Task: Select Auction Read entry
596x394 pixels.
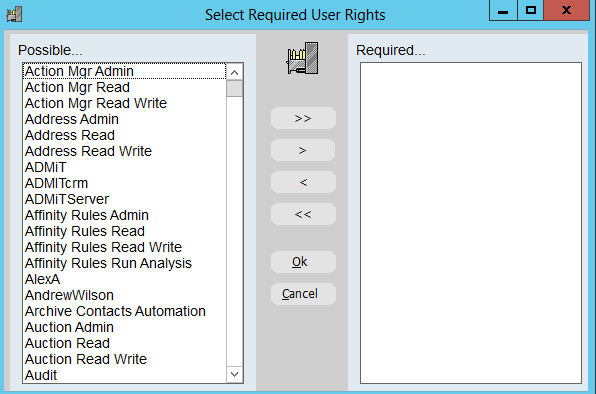Action: tap(125, 343)
